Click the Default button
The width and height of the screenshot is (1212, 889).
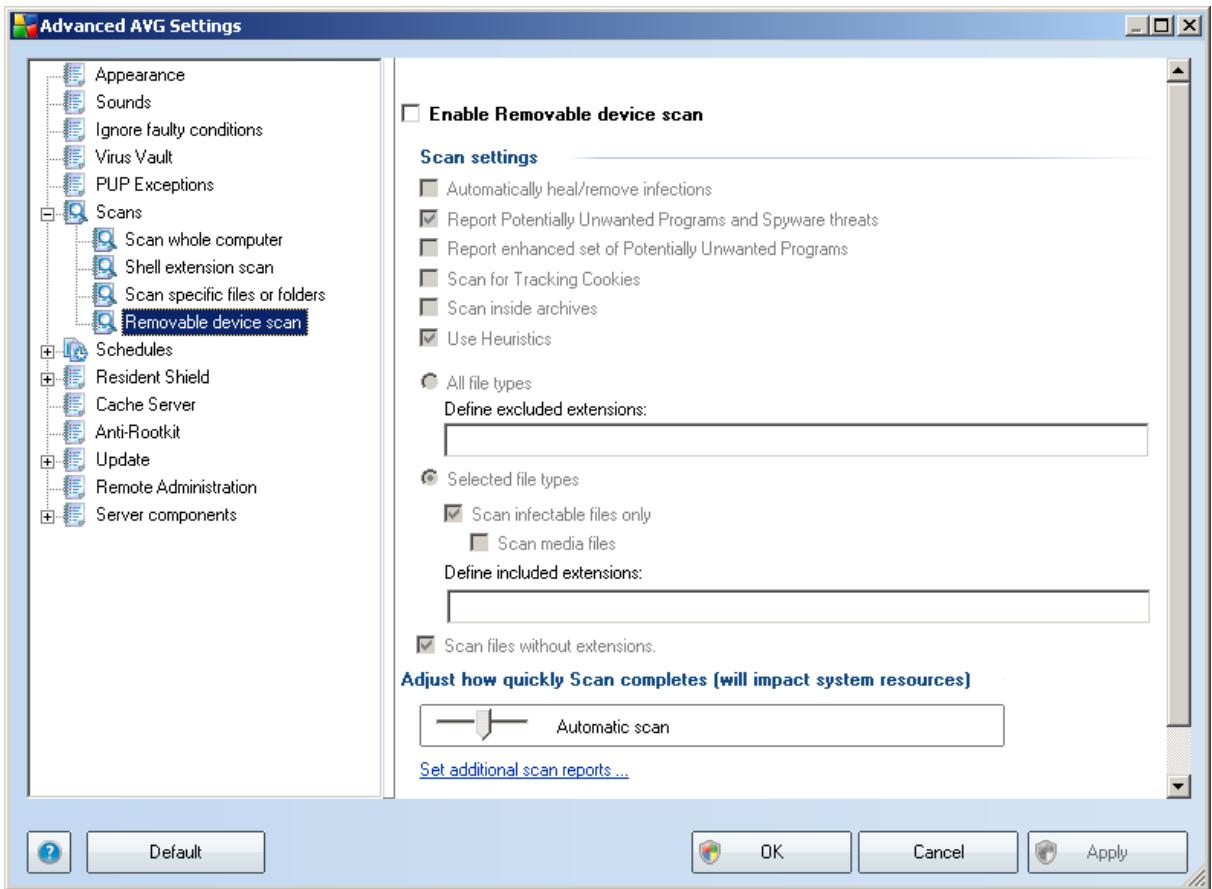(x=176, y=852)
